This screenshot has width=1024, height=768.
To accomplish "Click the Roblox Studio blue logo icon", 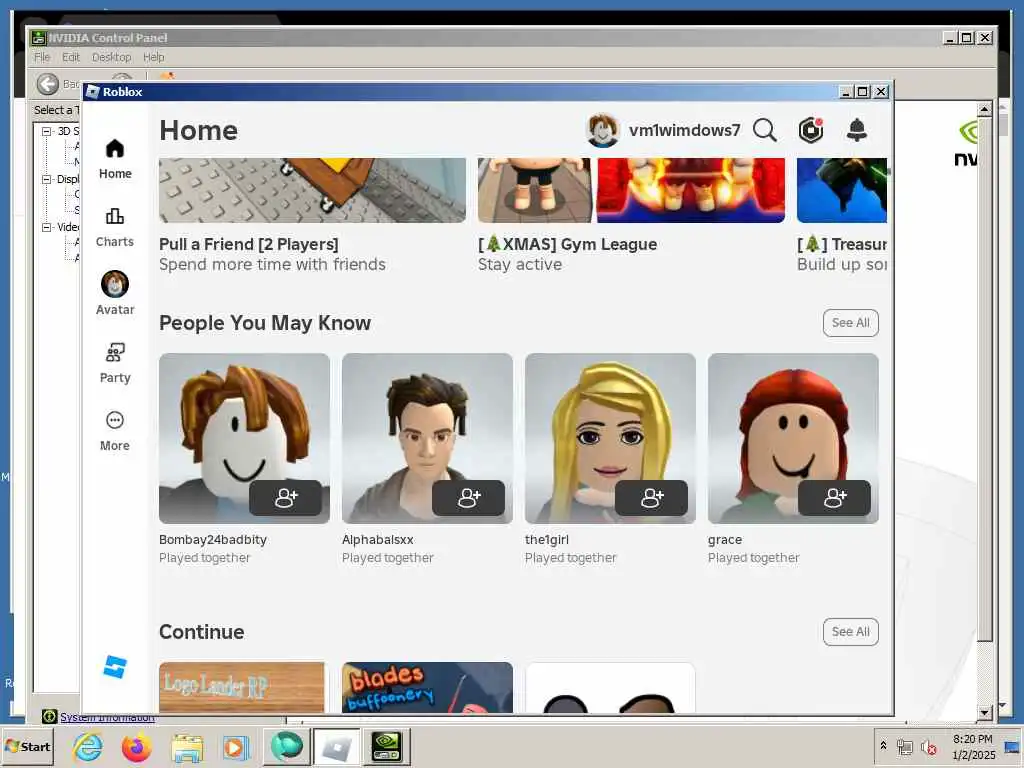I will pyautogui.click(x=115, y=667).
